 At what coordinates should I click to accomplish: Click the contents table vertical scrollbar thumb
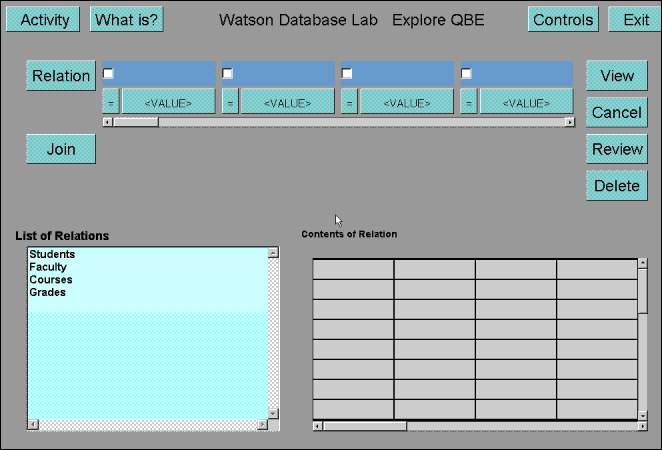(643, 291)
